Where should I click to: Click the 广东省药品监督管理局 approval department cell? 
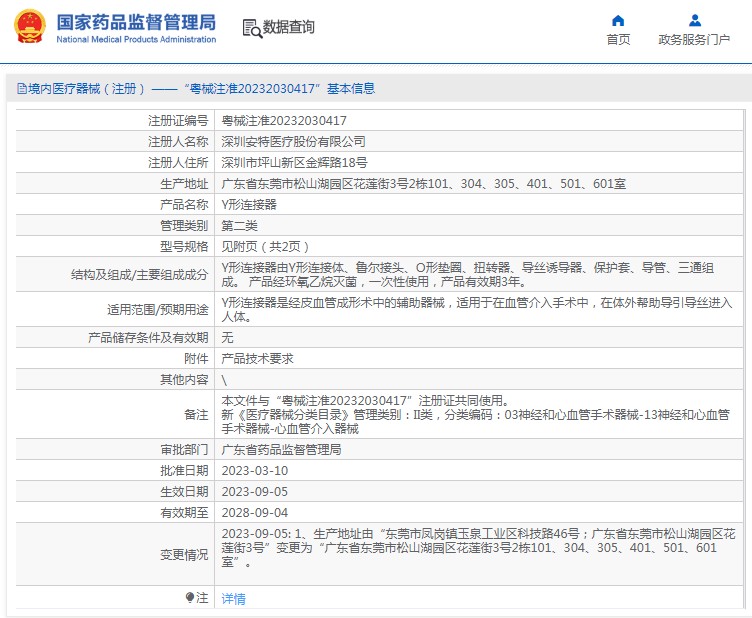tap(281, 450)
